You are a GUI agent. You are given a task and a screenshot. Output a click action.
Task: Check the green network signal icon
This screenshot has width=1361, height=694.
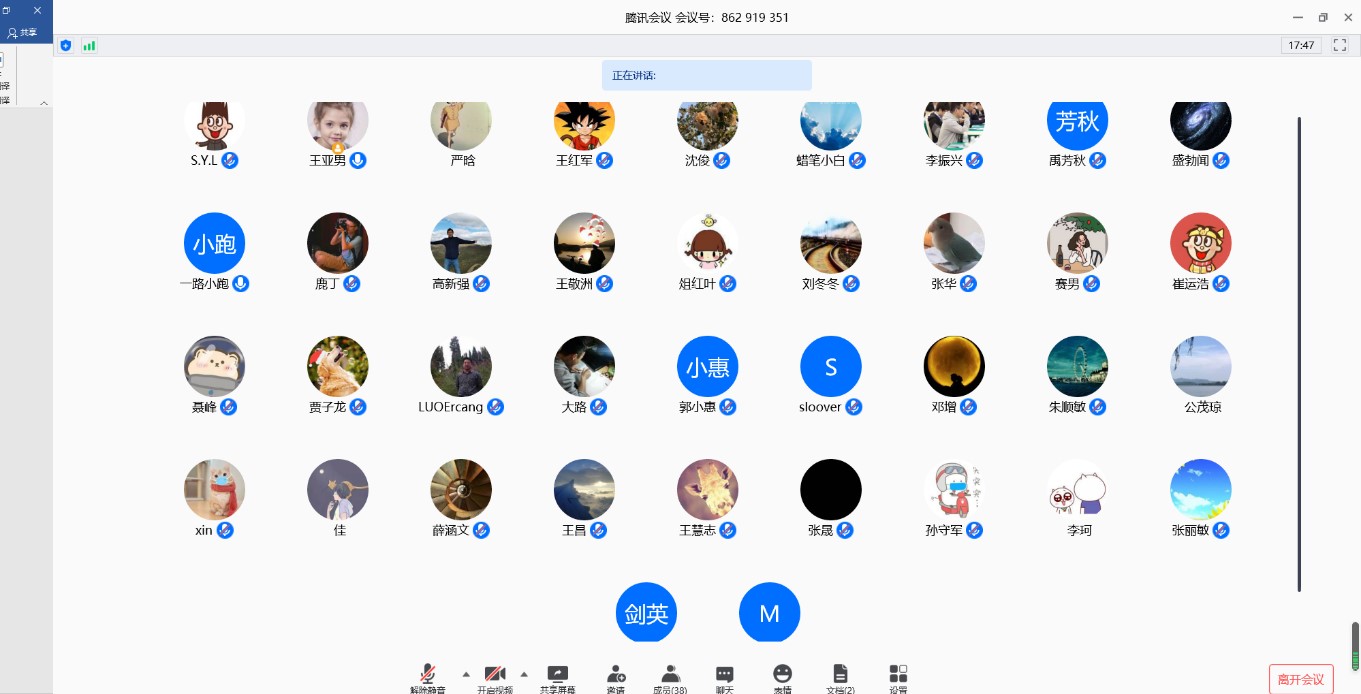(x=89, y=45)
